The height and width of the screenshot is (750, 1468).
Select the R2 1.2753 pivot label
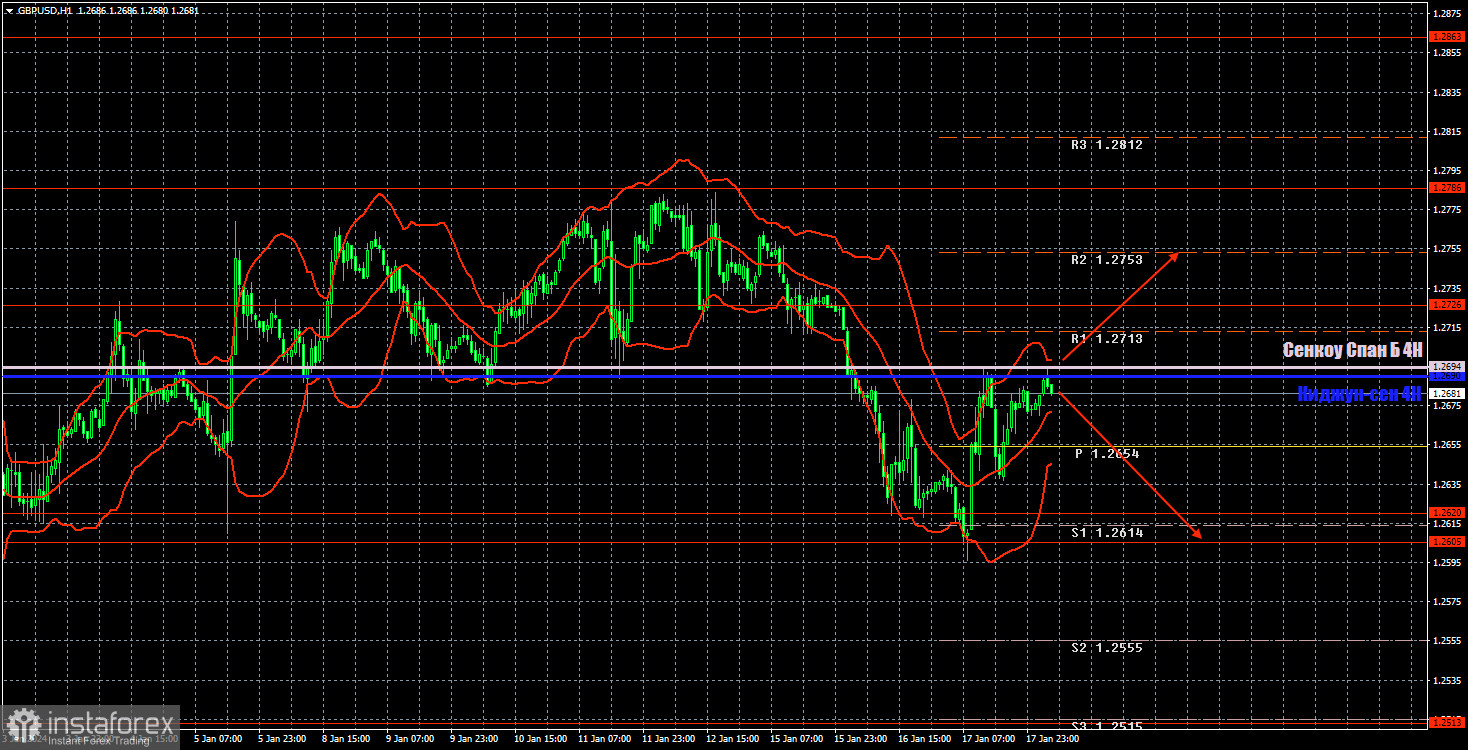1106,259
